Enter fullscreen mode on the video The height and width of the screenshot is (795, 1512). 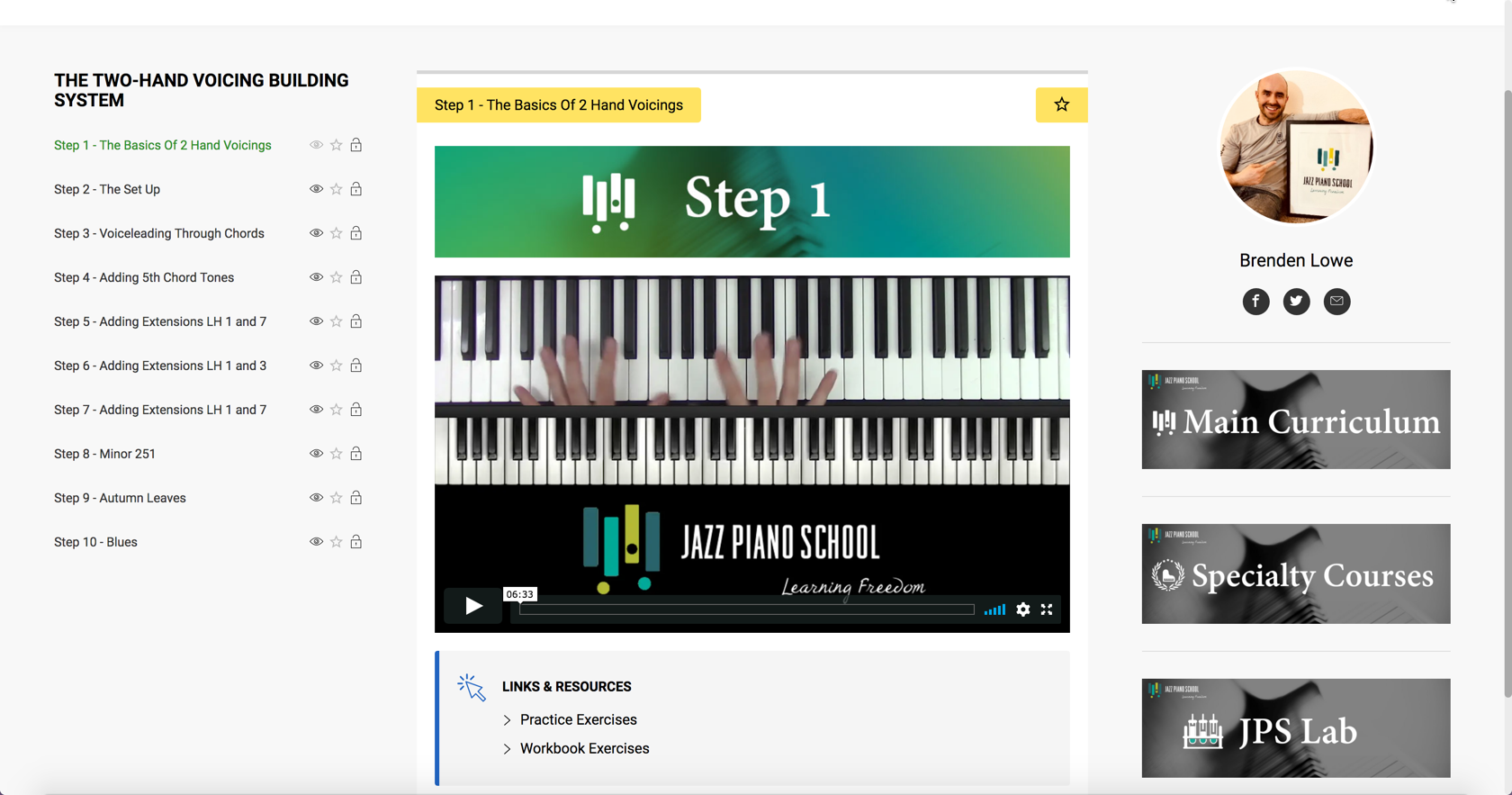click(1047, 610)
